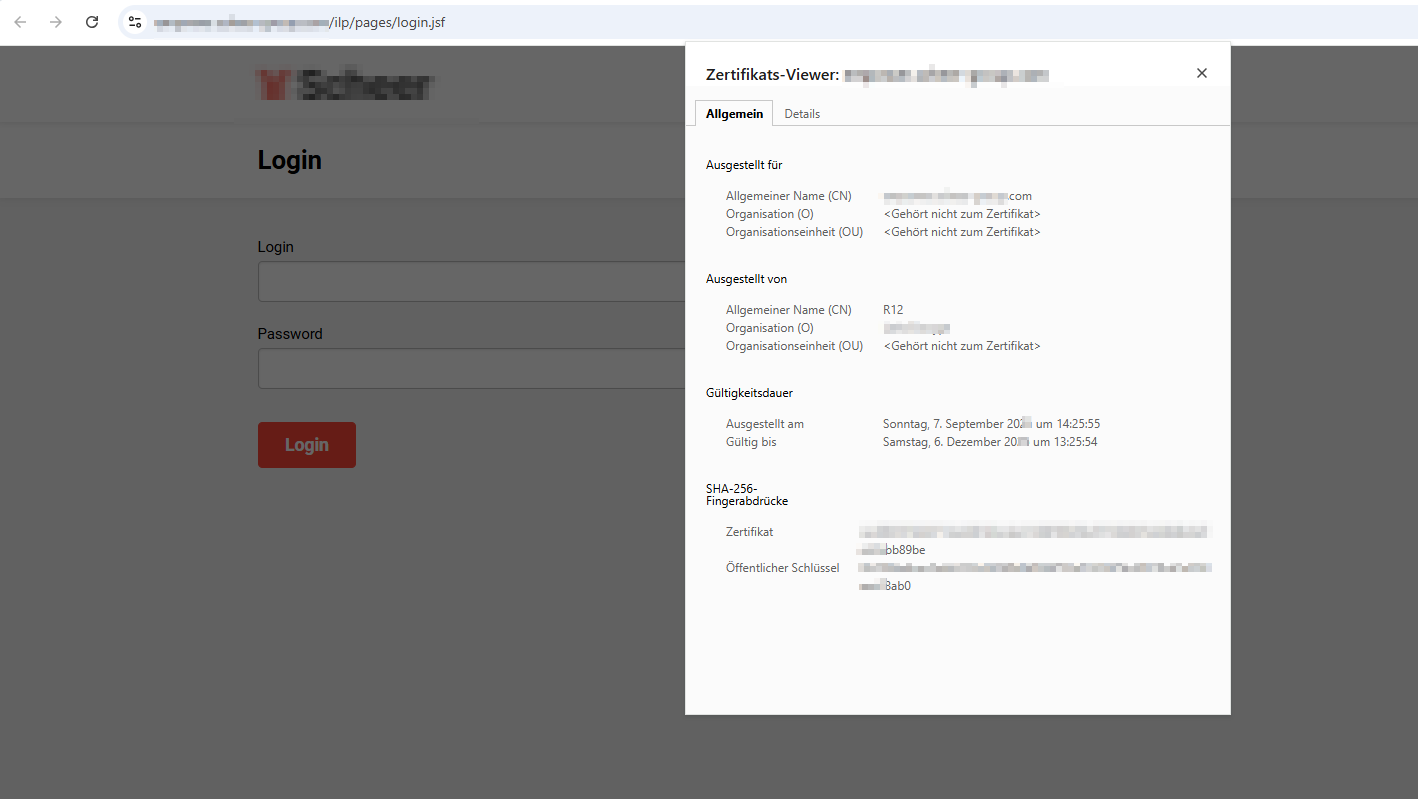Open the Details tab
Screen dimensions: 1418x799
point(802,114)
